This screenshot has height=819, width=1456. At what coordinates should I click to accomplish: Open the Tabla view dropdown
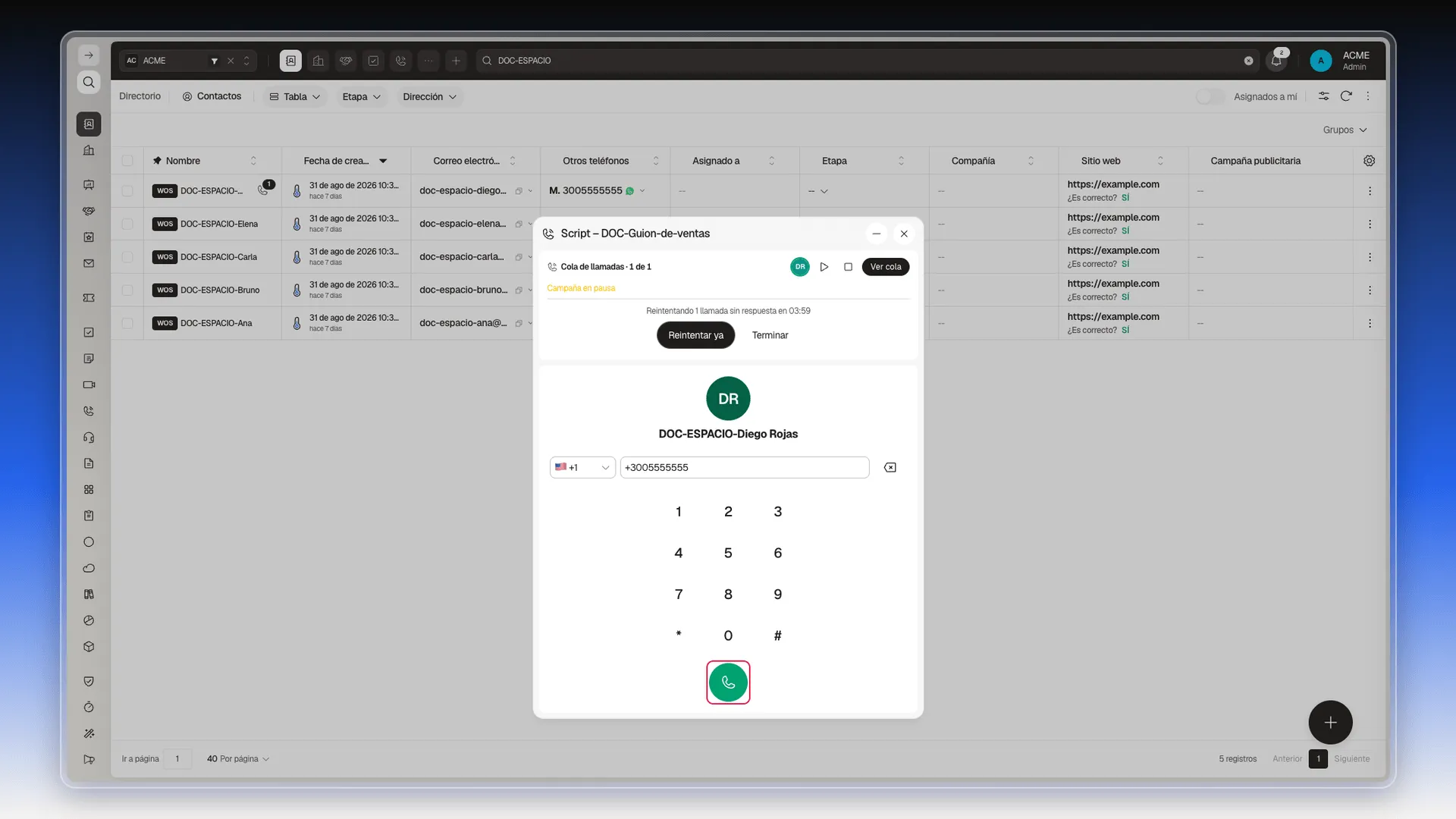pos(295,97)
